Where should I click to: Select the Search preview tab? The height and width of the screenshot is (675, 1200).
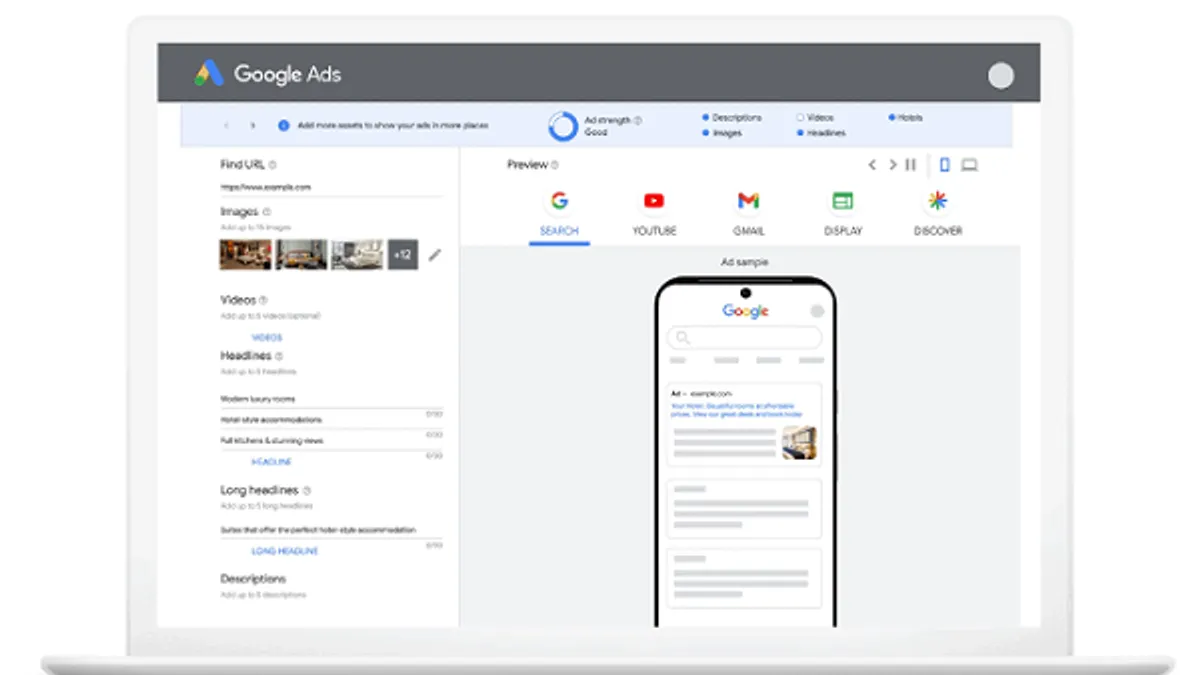559,213
